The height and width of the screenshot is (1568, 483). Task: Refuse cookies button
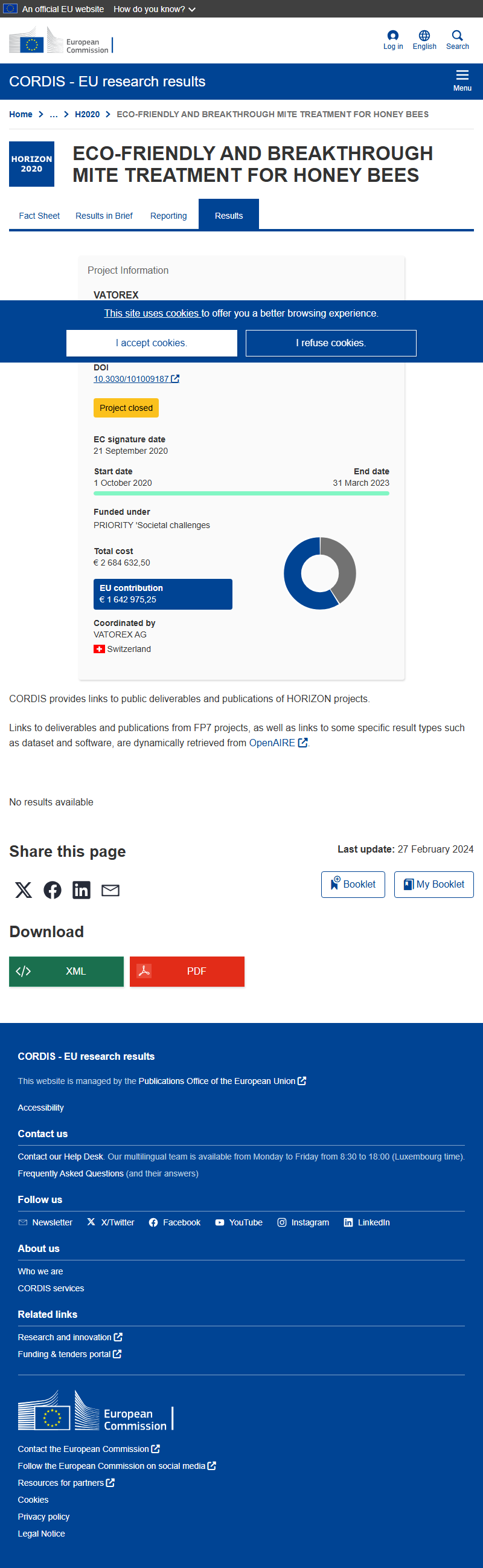click(x=331, y=343)
